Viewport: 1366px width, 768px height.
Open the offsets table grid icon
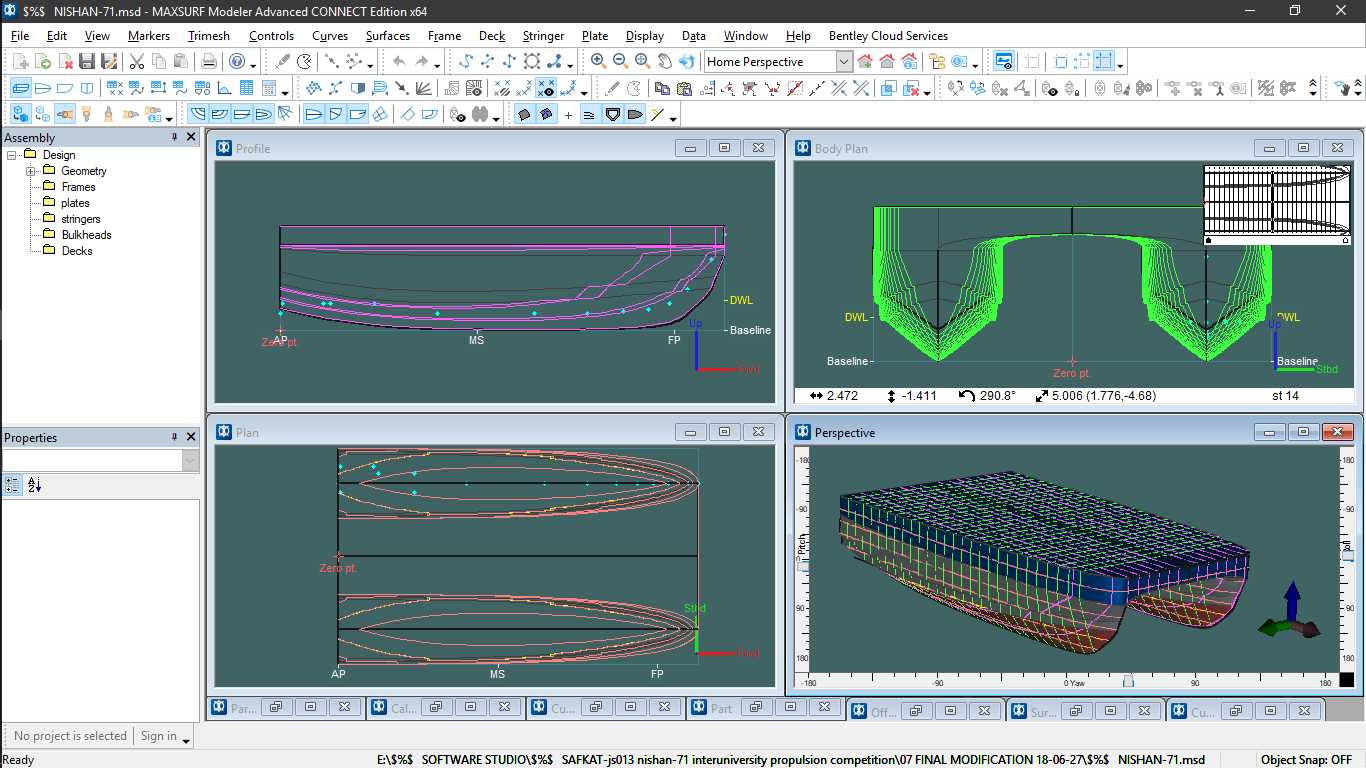point(246,88)
